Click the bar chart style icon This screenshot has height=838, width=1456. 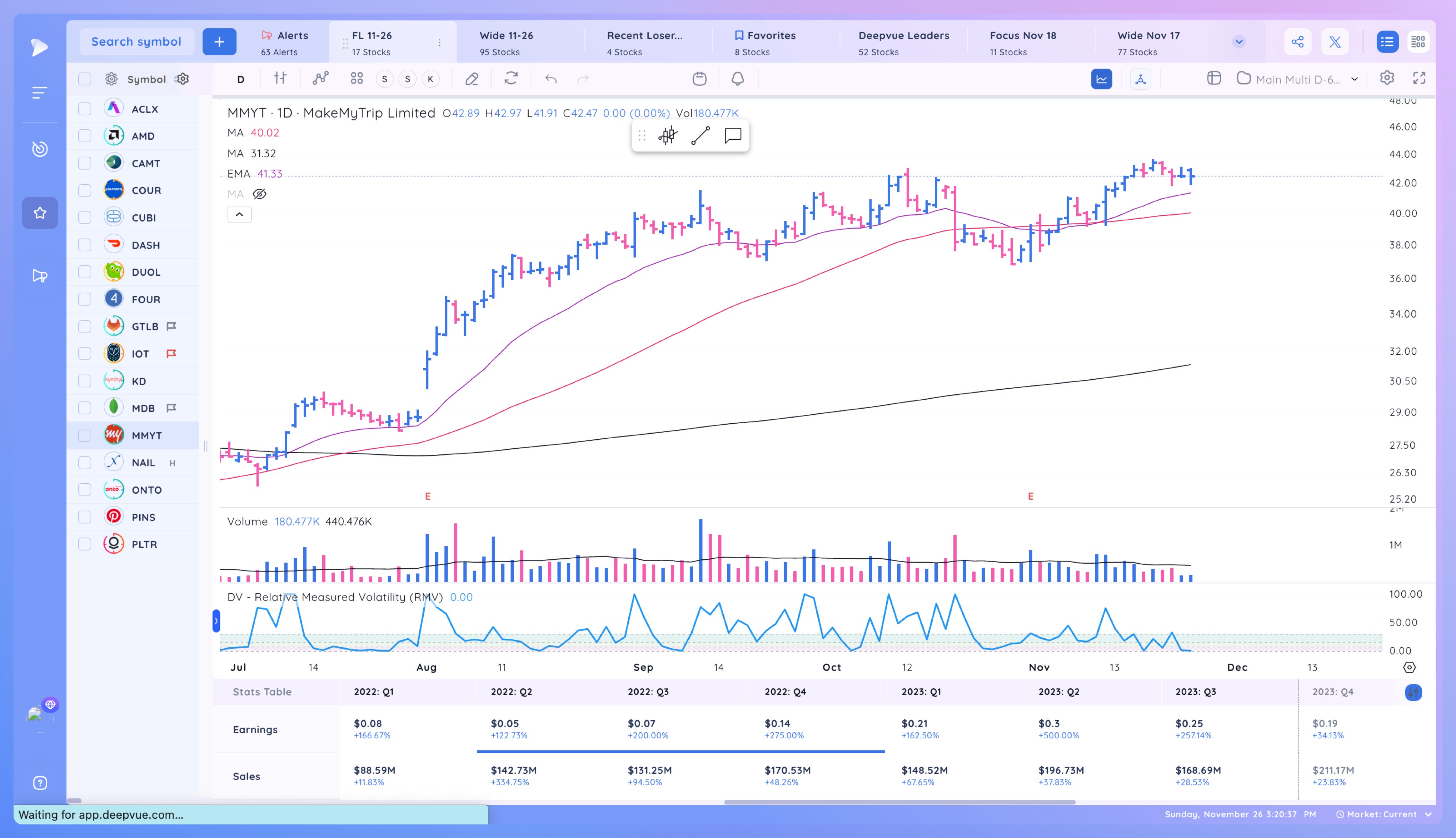point(280,78)
